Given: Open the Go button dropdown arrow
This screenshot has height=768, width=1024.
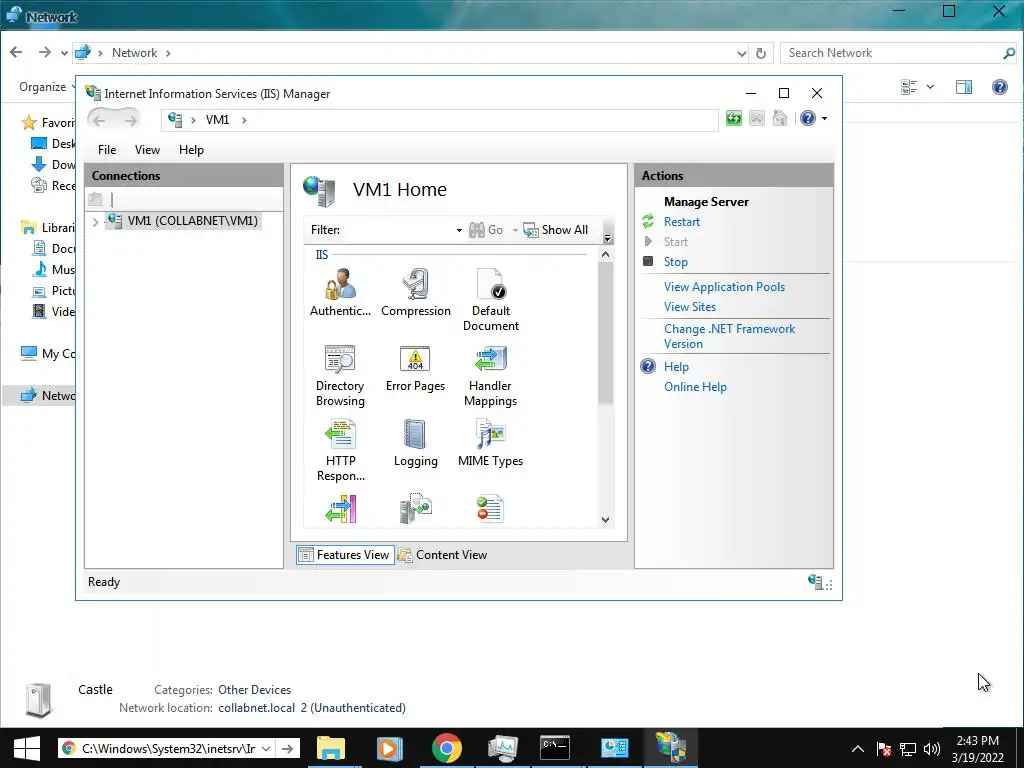Looking at the screenshot, I should 515,230.
